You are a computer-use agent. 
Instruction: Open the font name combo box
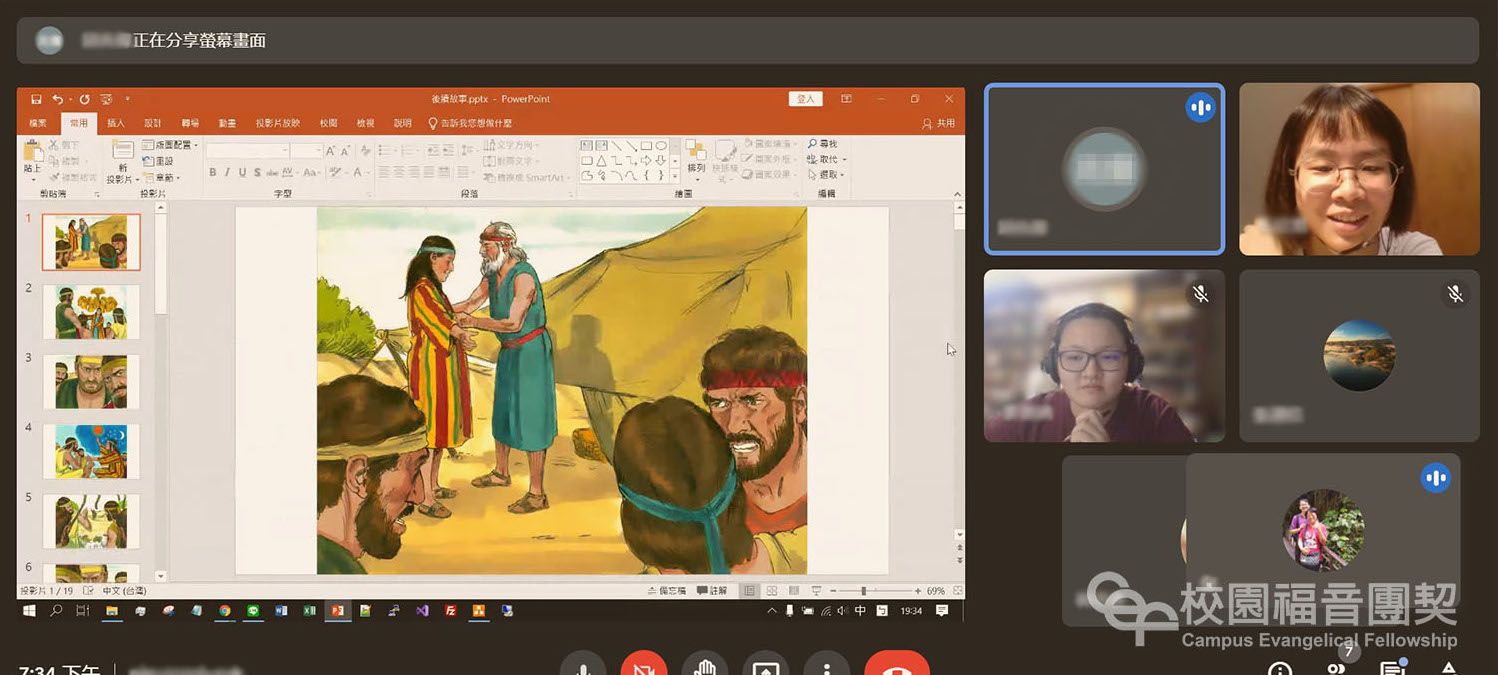point(246,150)
